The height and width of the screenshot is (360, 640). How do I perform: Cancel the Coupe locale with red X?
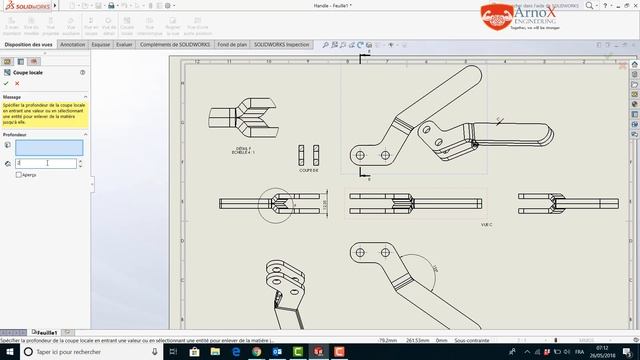click(x=17, y=83)
